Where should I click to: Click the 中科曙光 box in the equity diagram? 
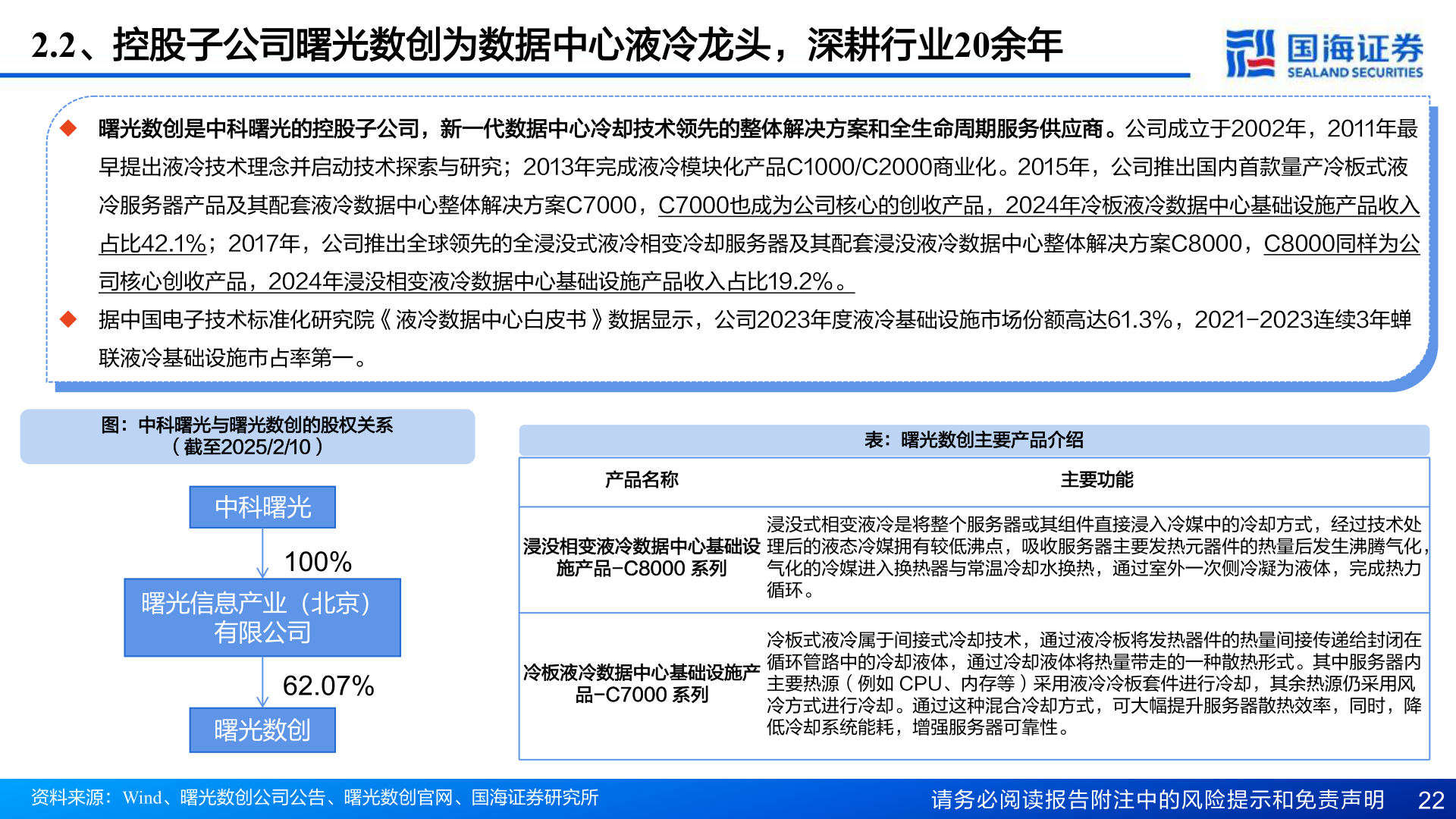(x=262, y=507)
